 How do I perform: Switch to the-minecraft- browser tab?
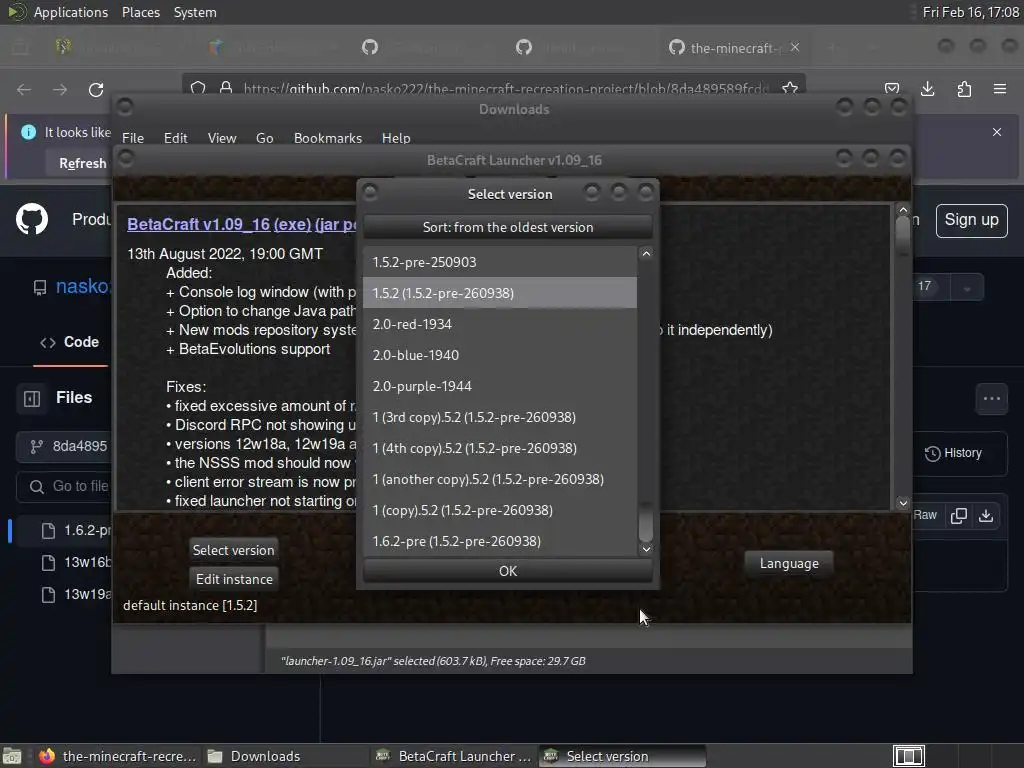pos(735,48)
